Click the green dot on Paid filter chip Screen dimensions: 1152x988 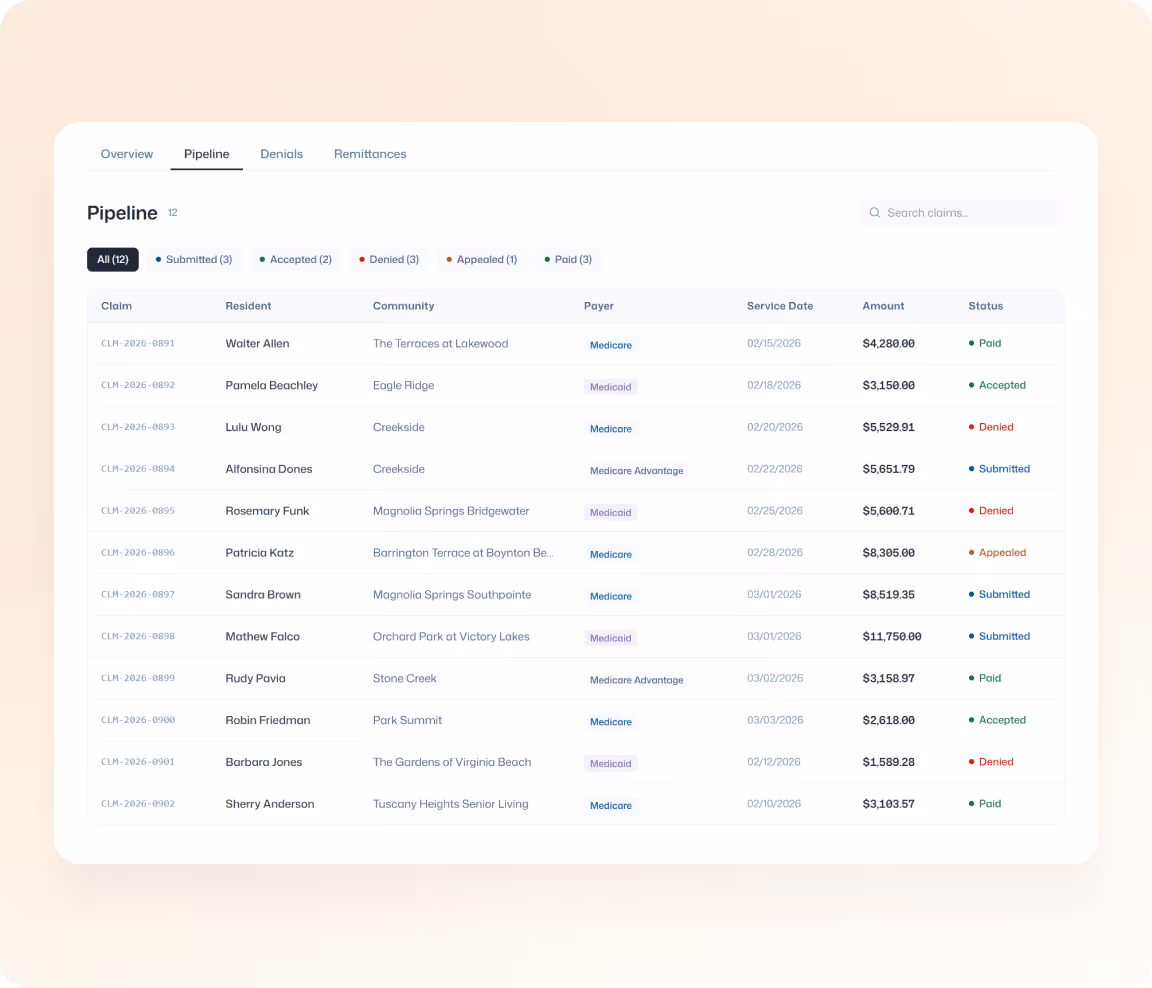pos(547,259)
